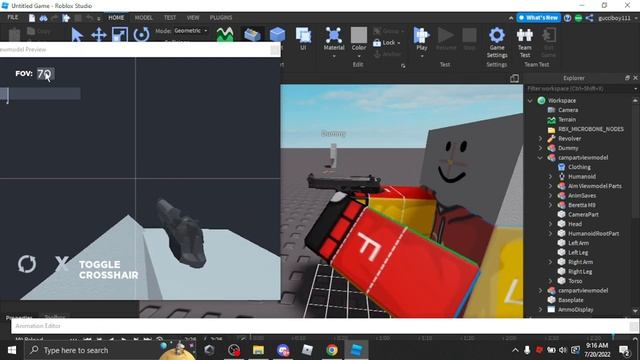Click the New file icon in the quick access bar
The height and width of the screenshot is (360, 640).
(x=32, y=18)
